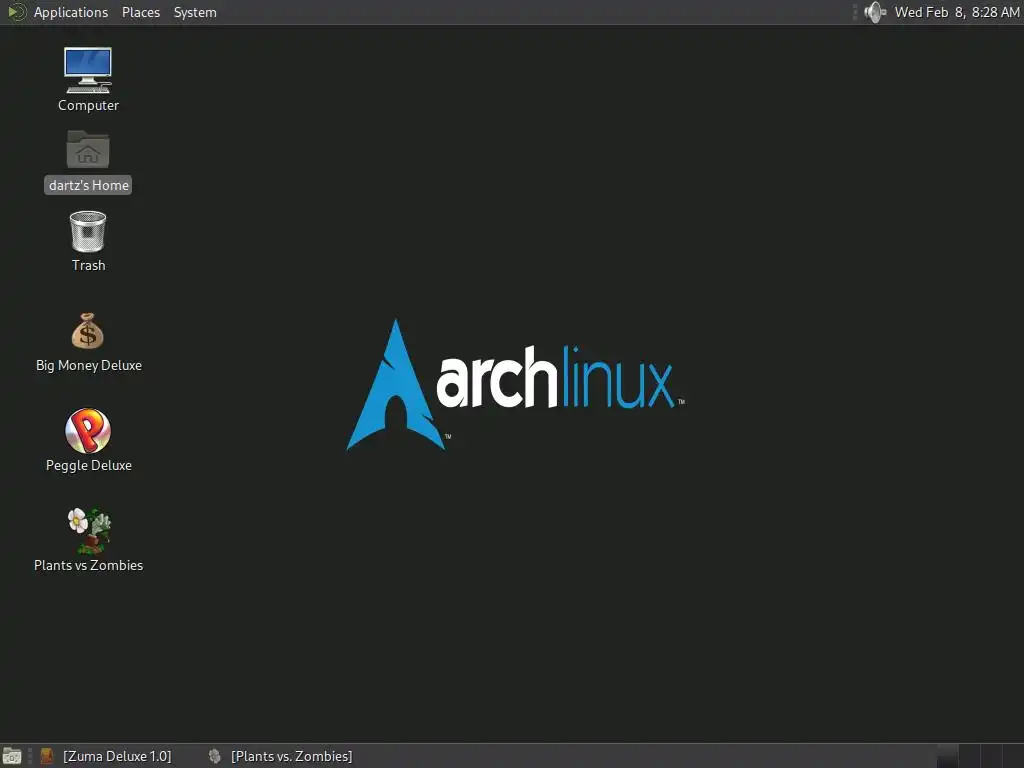The height and width of the screenshot is (768, 1024).
Task: Select the Peggle Deluxe launcher icon
Action: point(88,431)
